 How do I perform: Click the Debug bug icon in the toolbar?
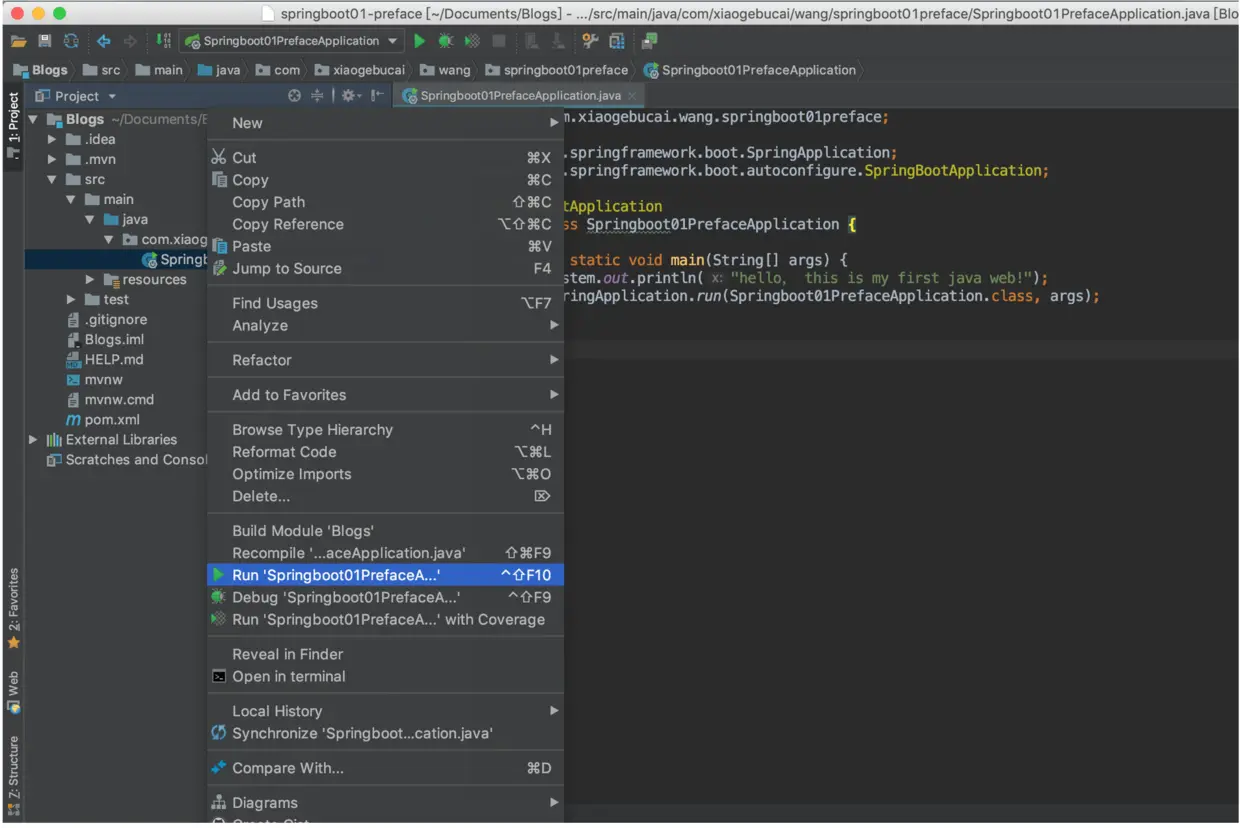pos(446,41)
